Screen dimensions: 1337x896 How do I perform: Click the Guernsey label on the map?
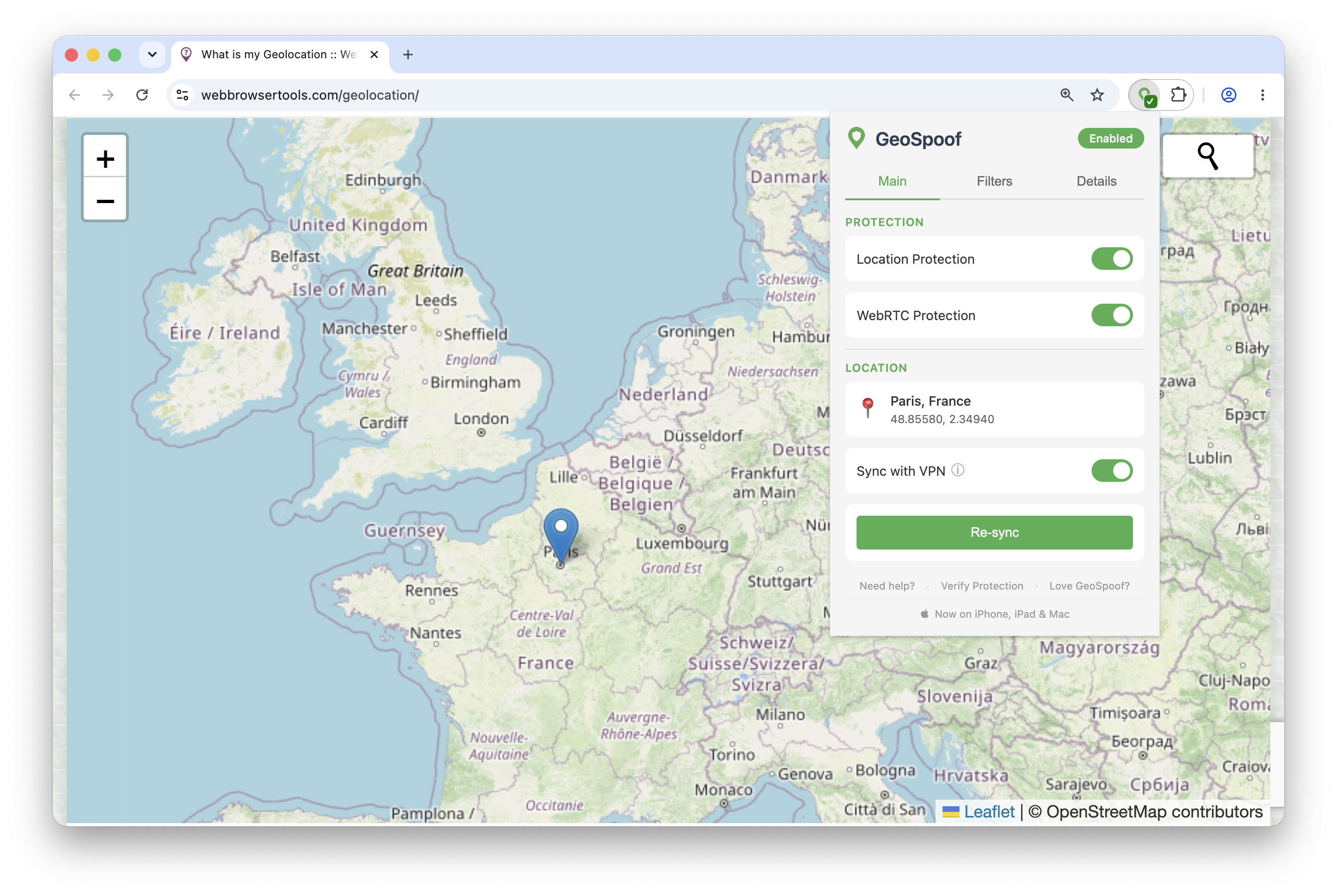coord(404,531)
